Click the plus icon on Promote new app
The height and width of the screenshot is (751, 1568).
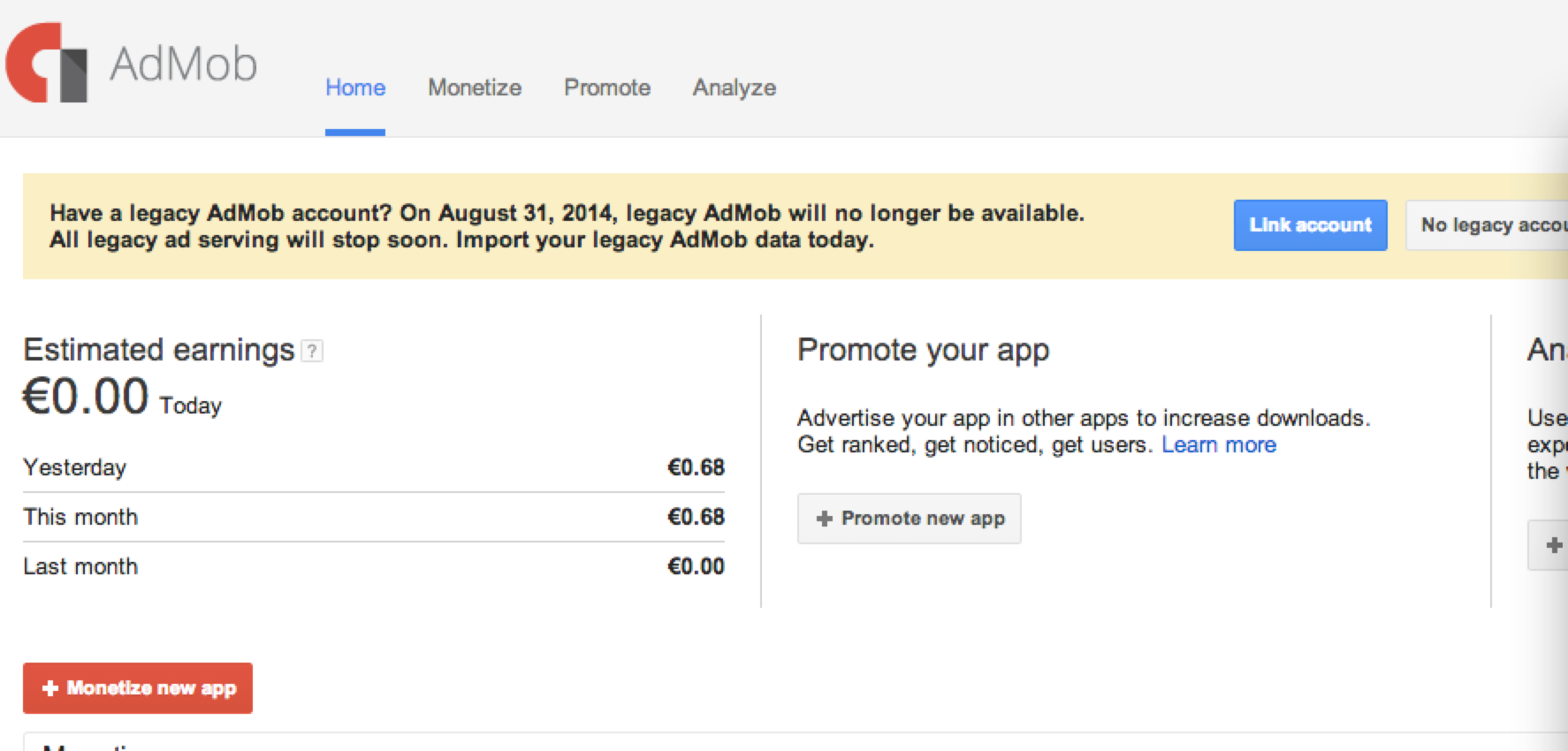click(x=825, y=519)
